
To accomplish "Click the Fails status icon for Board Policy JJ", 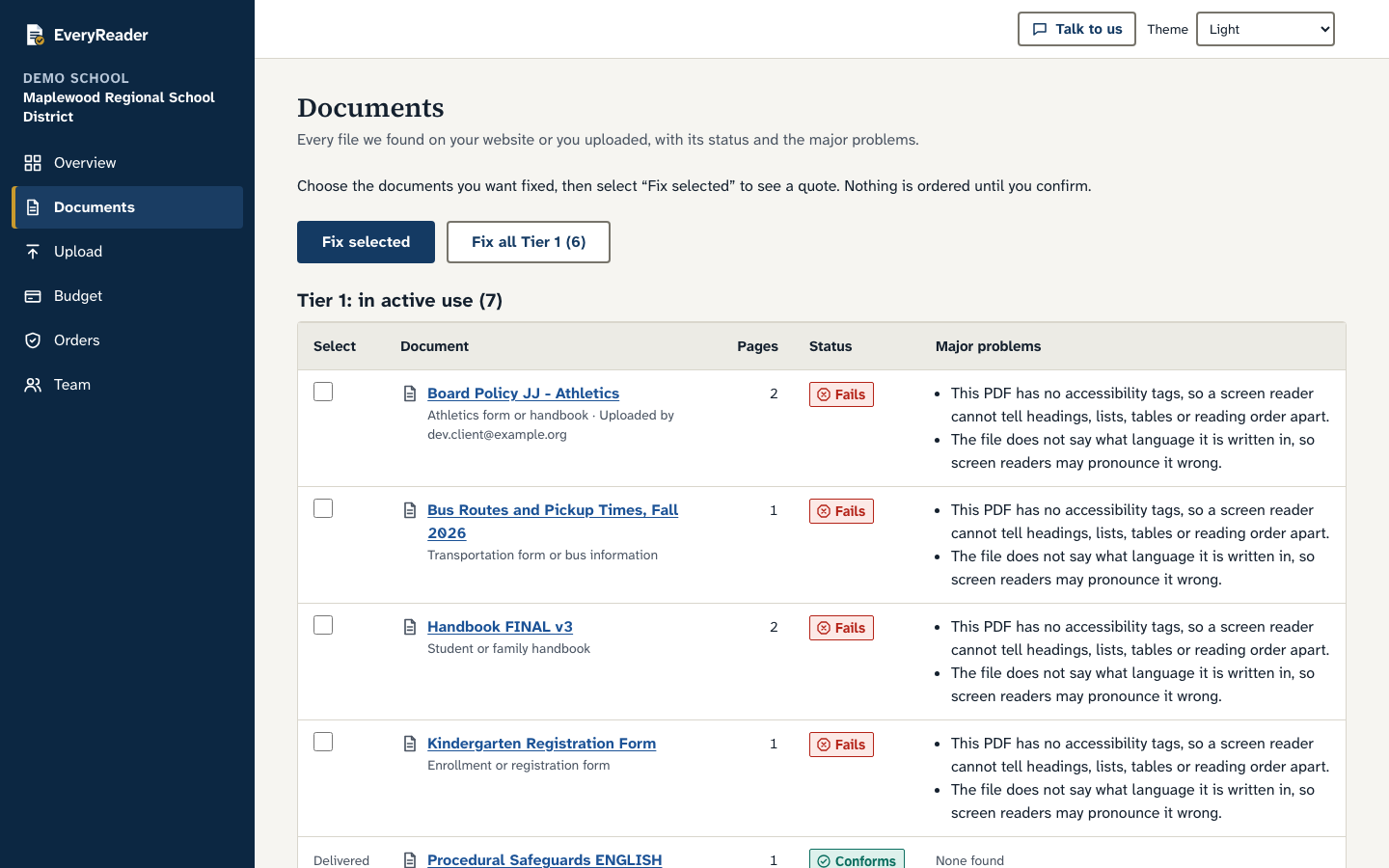I will pos(824,394).
